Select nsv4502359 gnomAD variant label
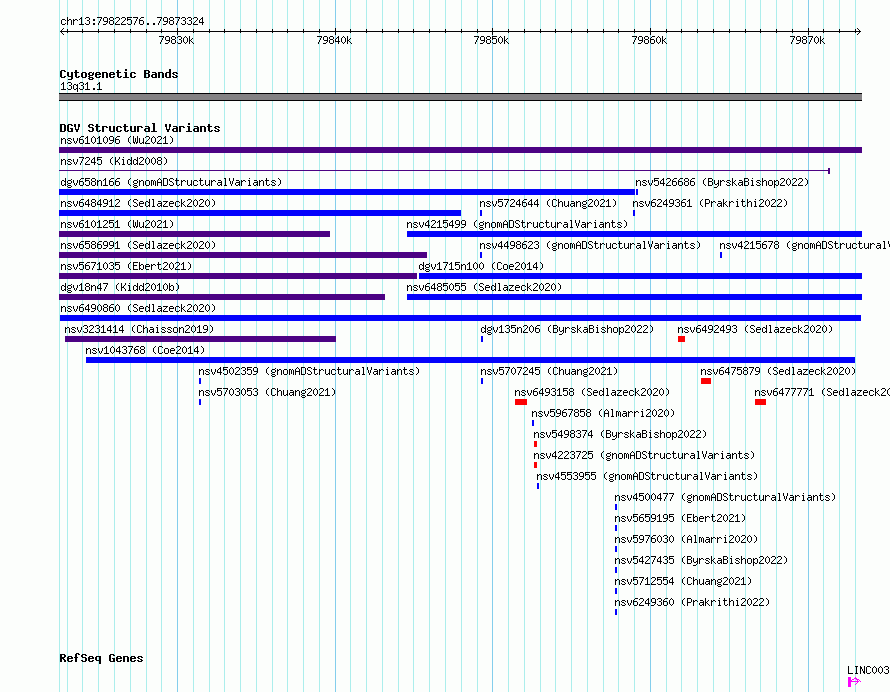 (309, 371)
